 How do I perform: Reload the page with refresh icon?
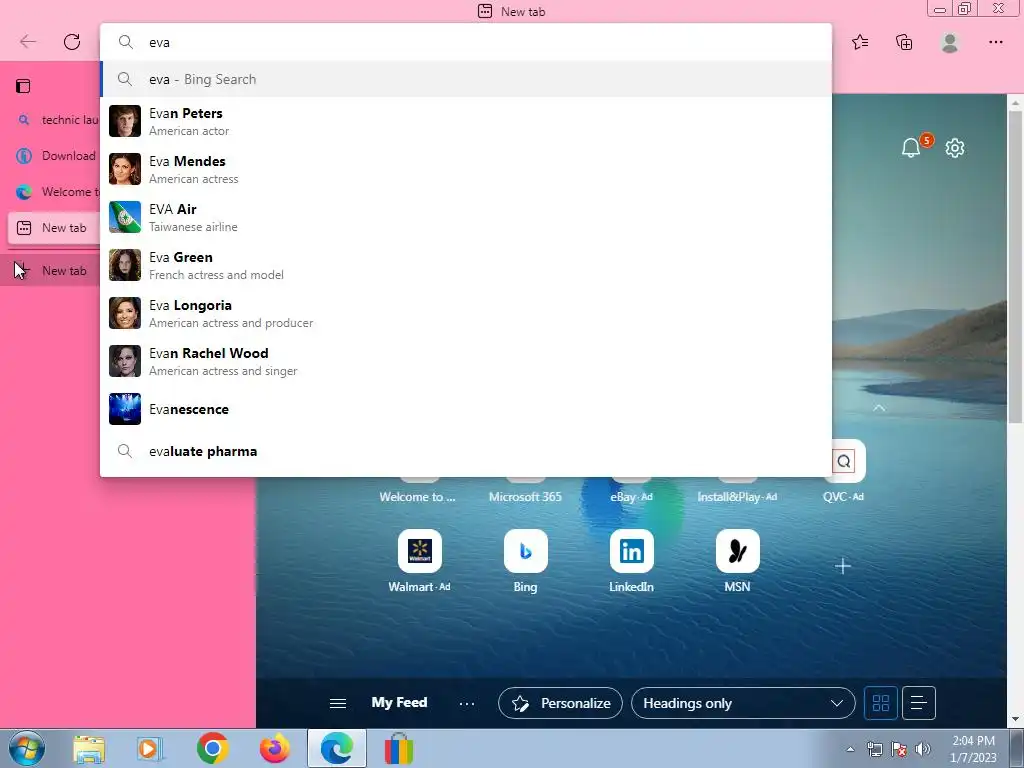(72, 42)
